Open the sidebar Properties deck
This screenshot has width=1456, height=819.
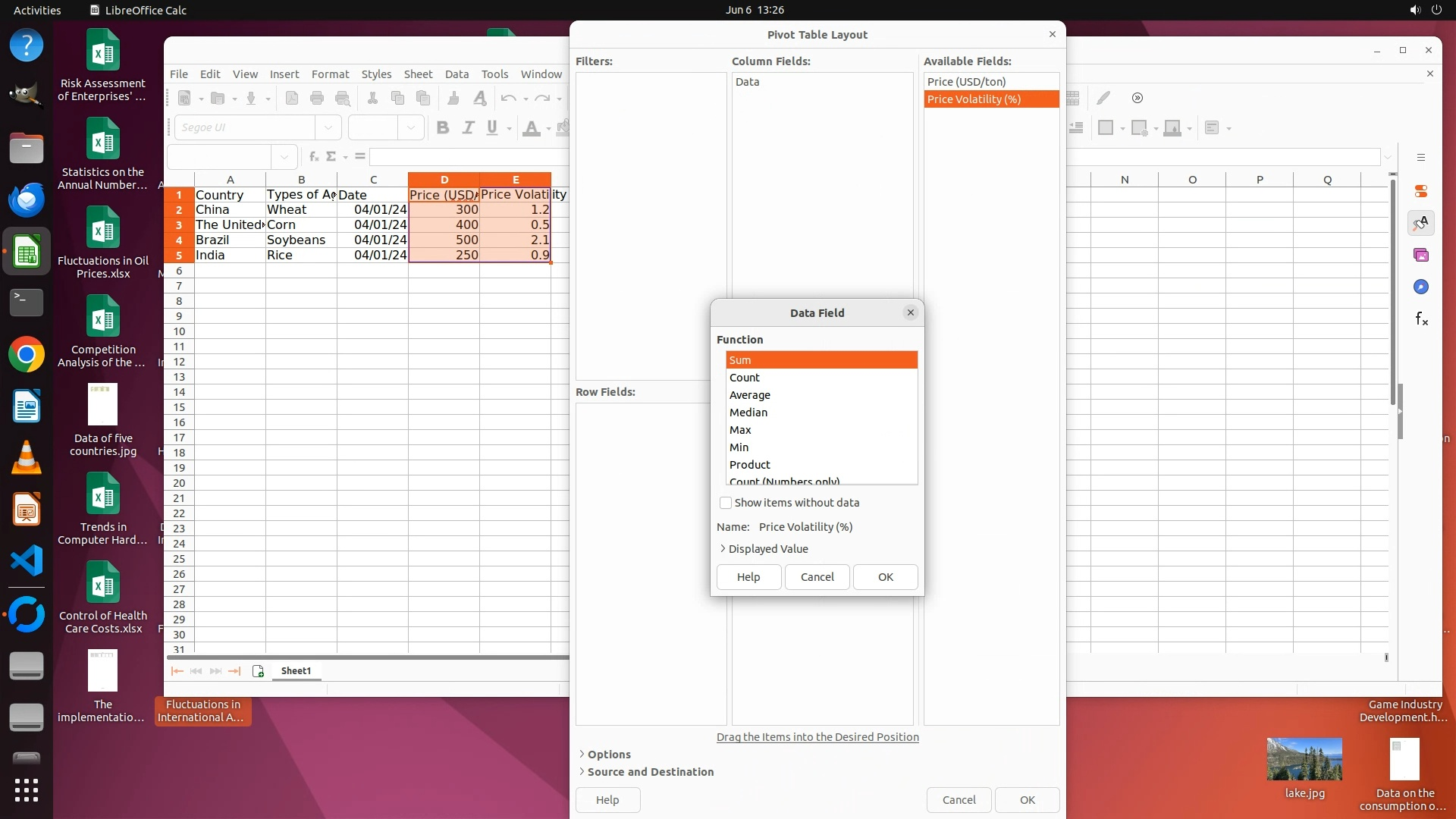tap(1421, 191)
